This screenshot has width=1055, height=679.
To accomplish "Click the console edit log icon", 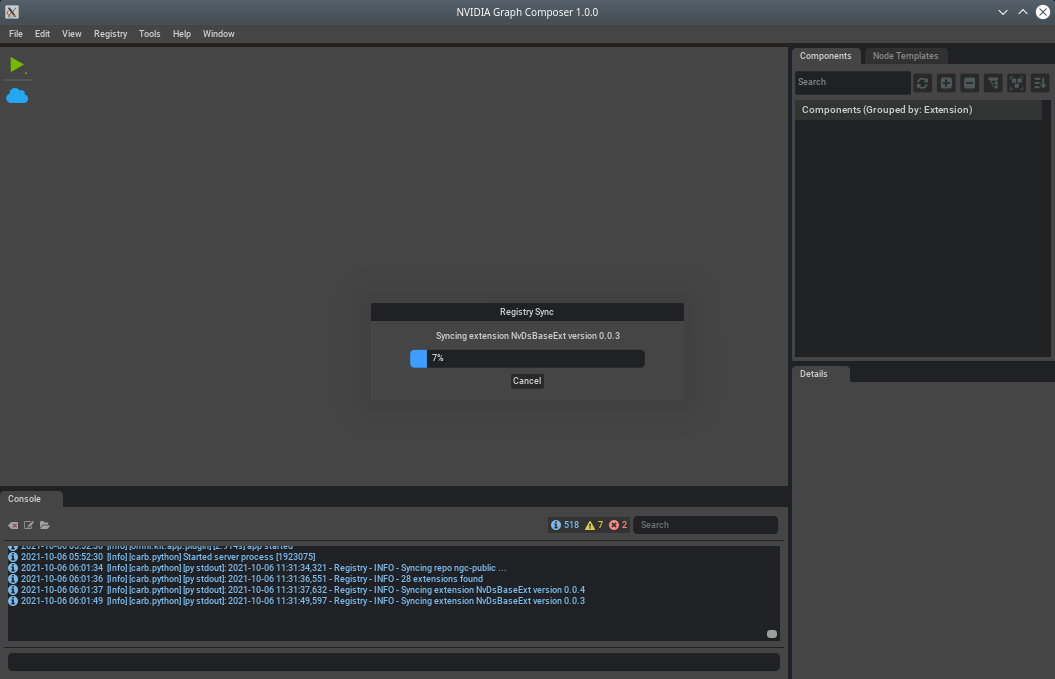I will coord(29,525).
